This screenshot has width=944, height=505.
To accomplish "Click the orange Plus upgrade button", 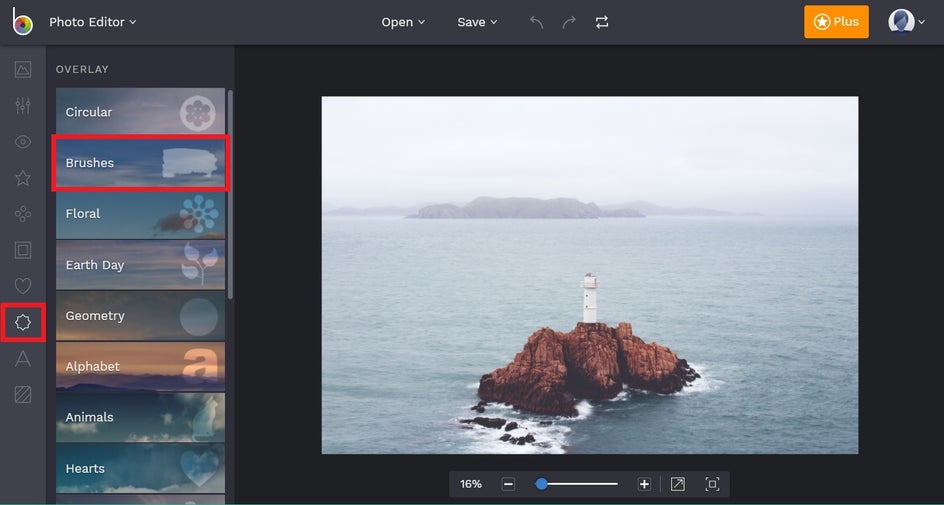I will point(836,22).
